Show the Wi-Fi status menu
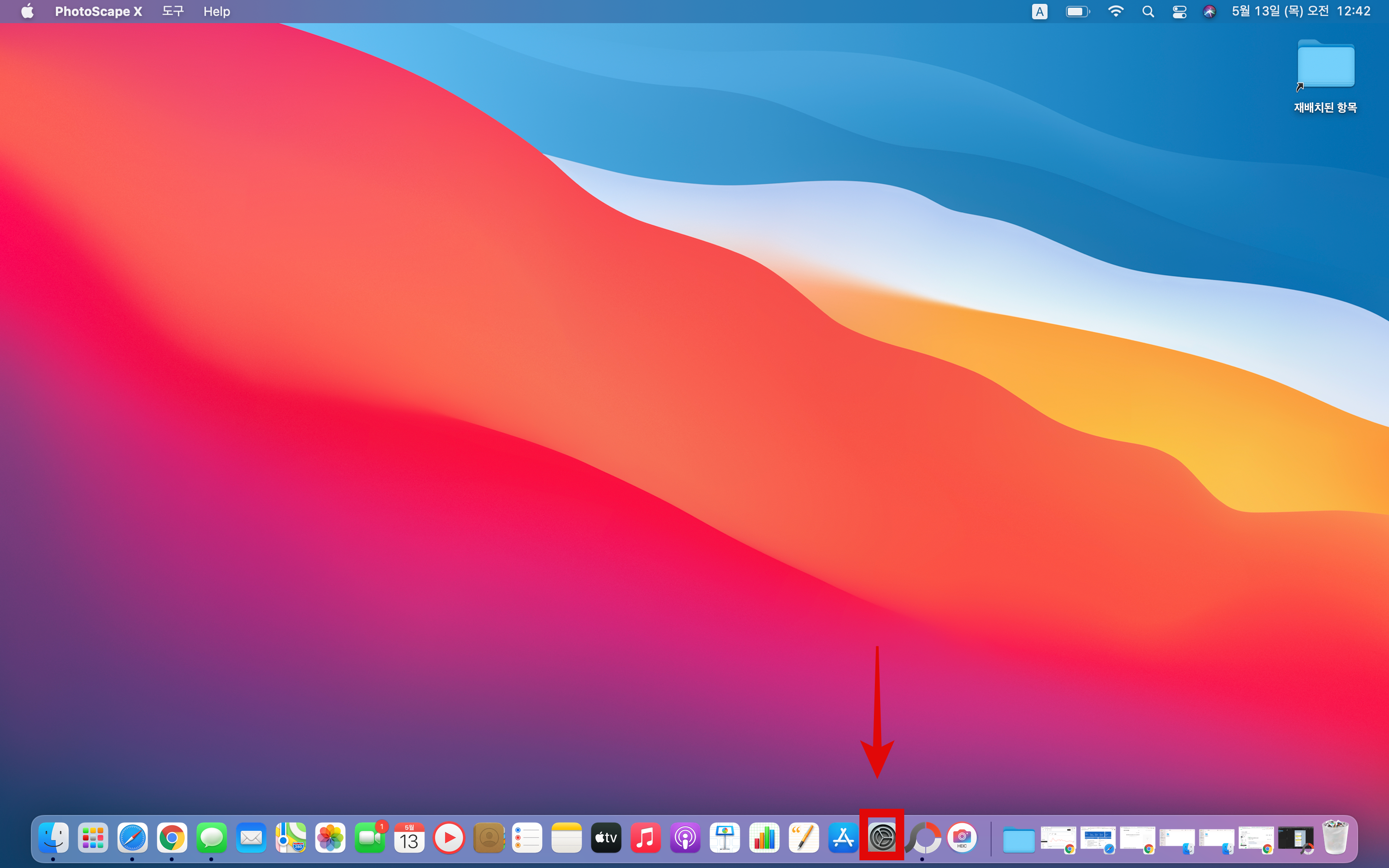The height and width of the screenshot is (868, 1389). pos(1115,12)
